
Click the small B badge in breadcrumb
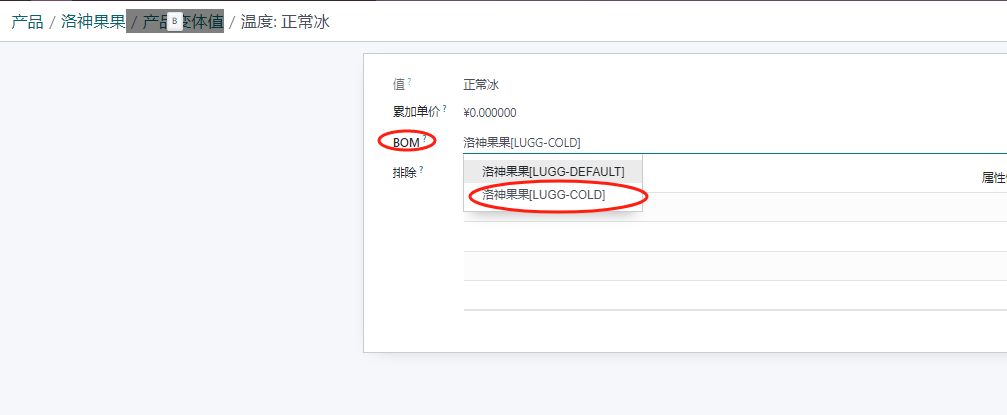pyautogui.click(x=174, y=21)
